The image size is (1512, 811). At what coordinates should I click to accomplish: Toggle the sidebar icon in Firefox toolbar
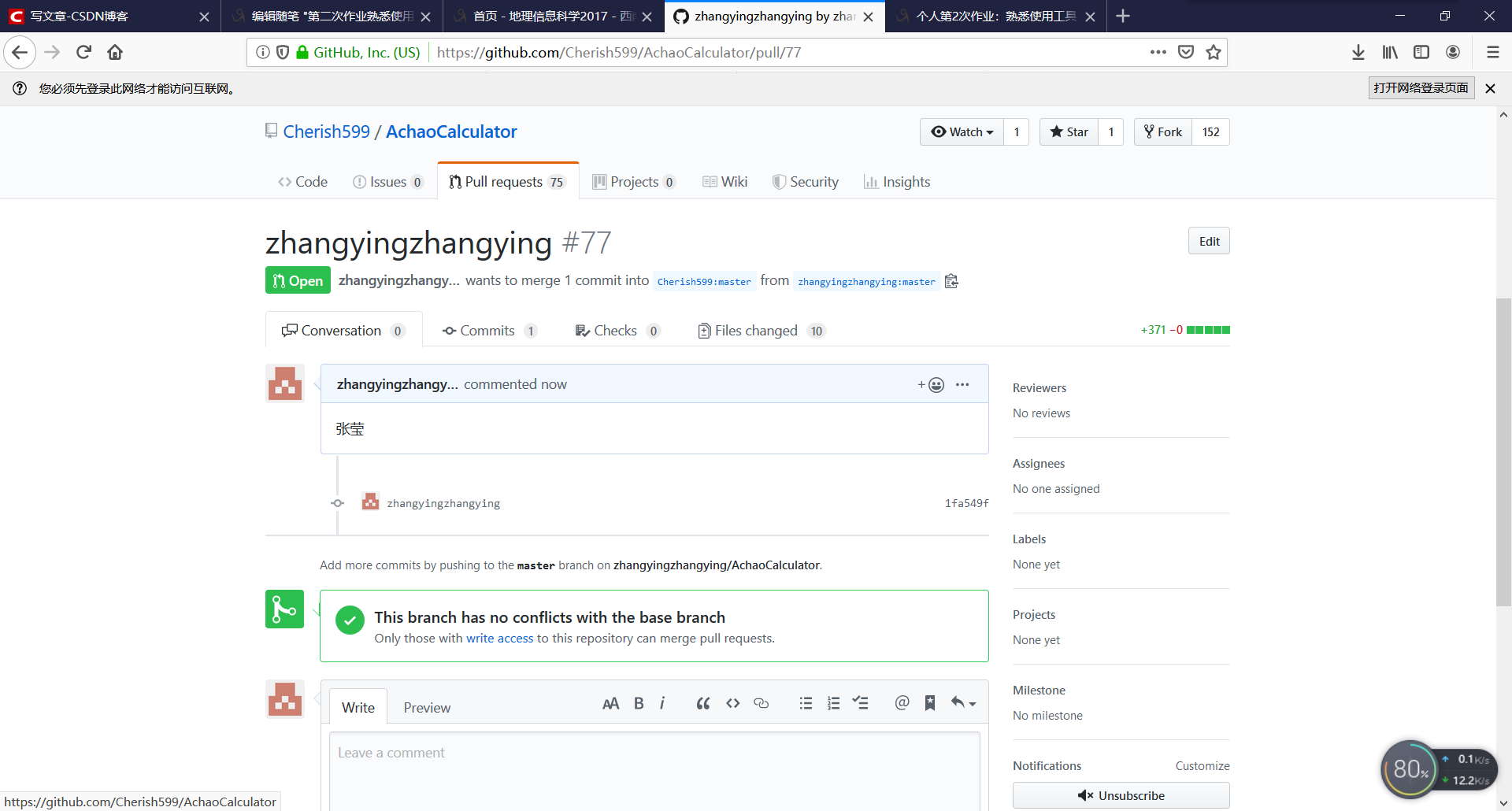click(x=1421, y=52)
